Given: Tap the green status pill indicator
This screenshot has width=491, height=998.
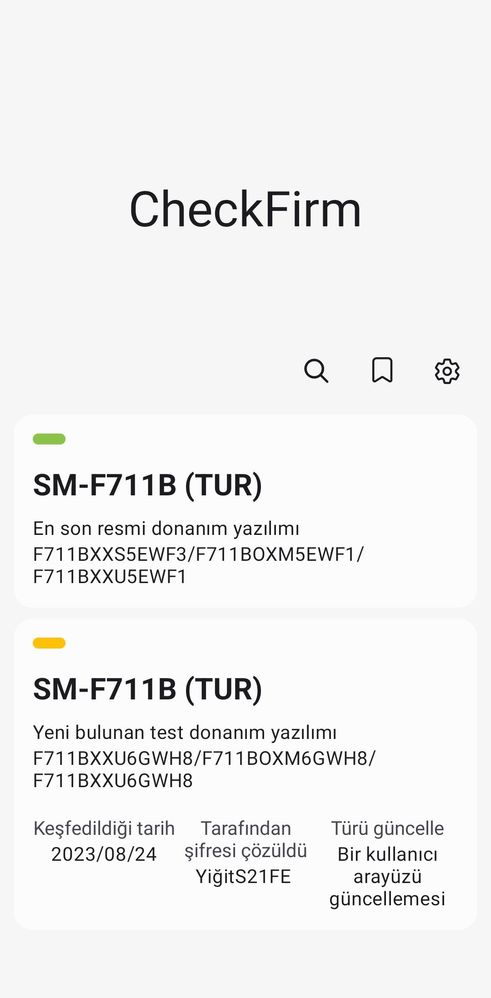Looking at the screenshot, I should (x=49, y=439).
